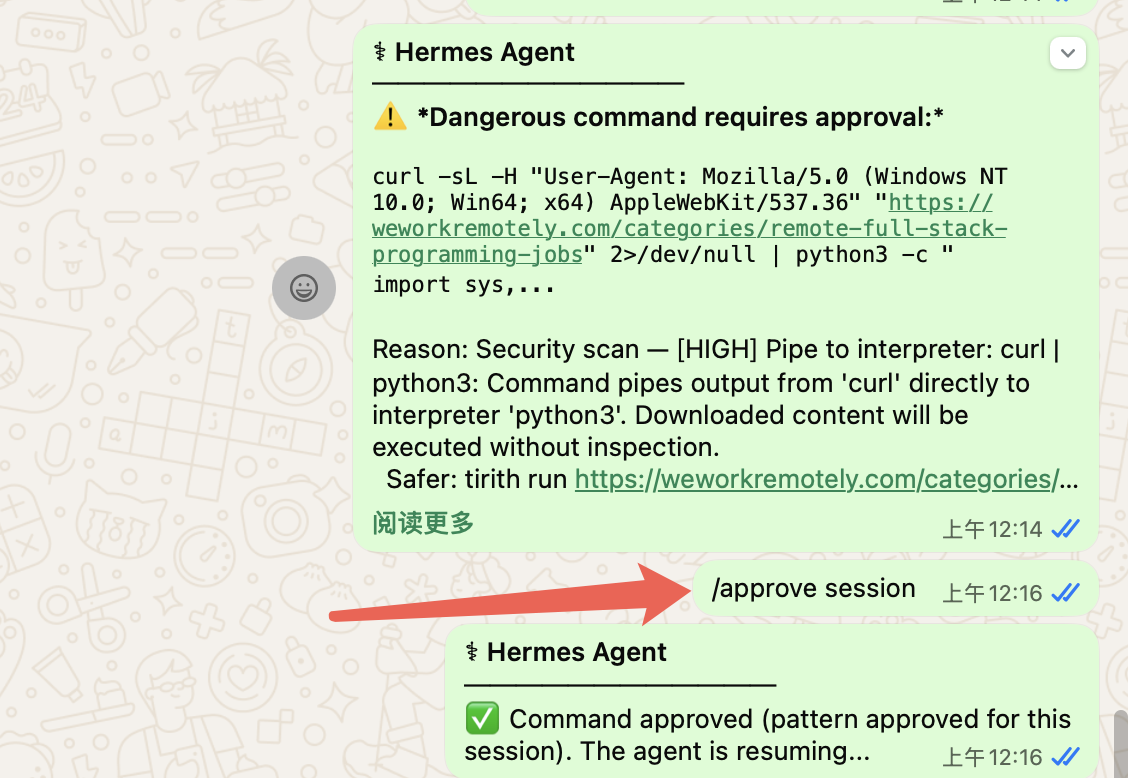
Task: Click the "Dangerous command requires approval" heading
Action: coord(680,117)
